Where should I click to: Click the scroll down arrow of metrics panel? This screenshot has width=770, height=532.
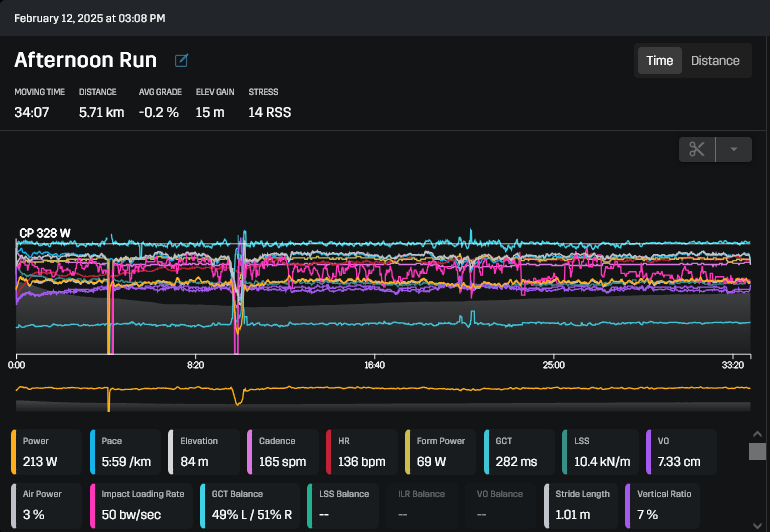point(757,526)
